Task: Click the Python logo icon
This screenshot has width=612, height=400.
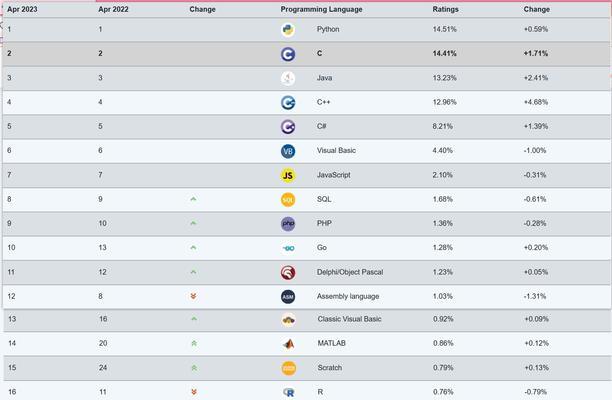Action: [x=288, y=30]
